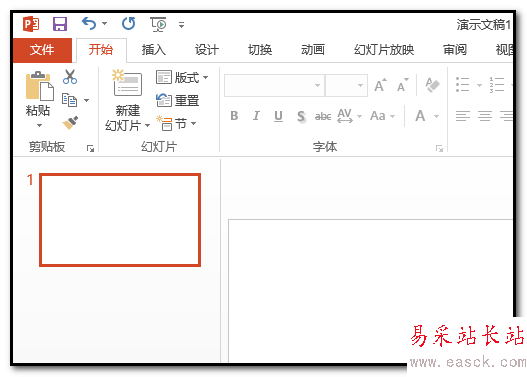
Task: Select slide 1 thumbnail
Action: 120,220
